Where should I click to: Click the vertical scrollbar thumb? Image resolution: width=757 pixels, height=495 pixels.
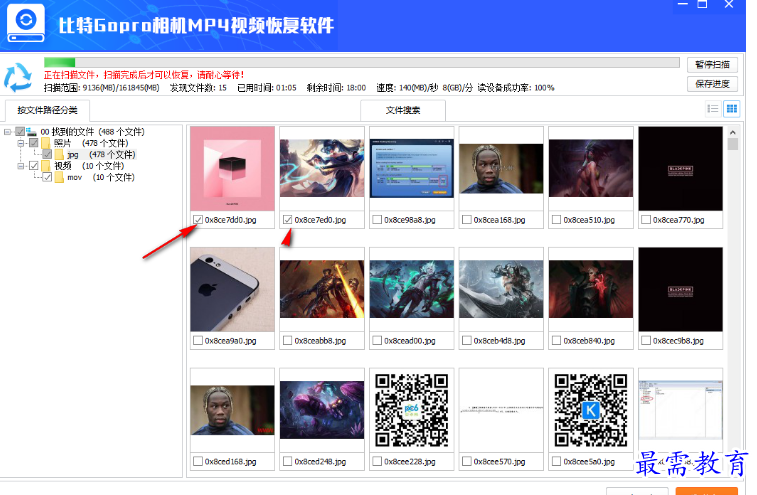click(732, 144)
